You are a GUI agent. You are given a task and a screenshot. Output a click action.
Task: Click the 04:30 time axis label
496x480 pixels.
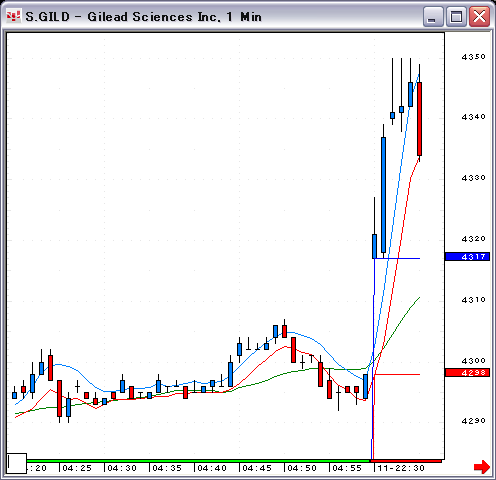click(122, 468)
